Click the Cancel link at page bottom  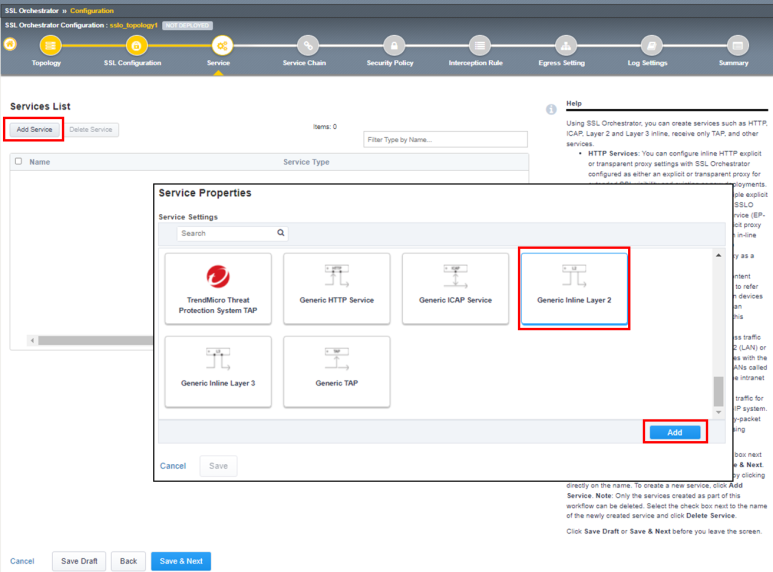(x=22, y=561)
